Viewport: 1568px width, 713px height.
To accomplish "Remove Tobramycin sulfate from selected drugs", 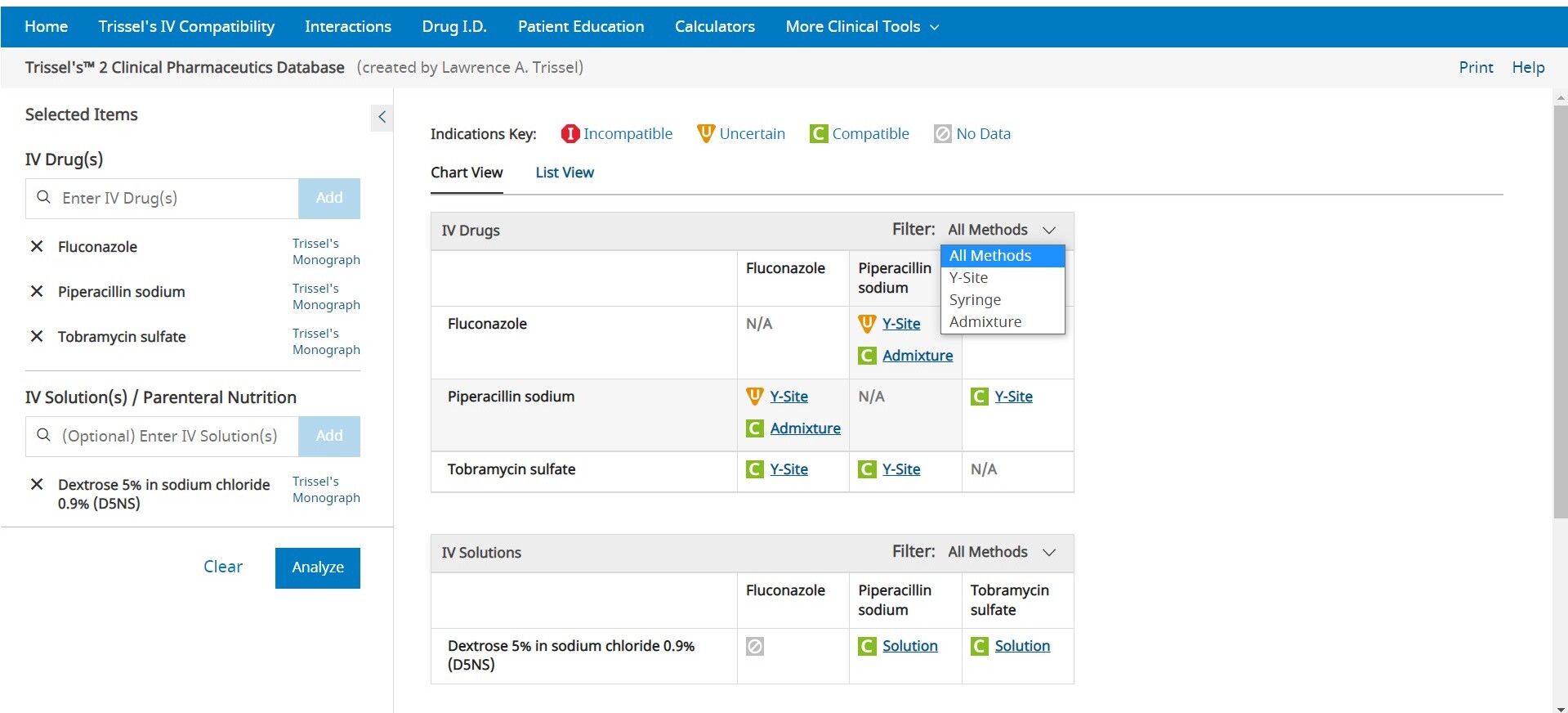I will pos(37,336).
